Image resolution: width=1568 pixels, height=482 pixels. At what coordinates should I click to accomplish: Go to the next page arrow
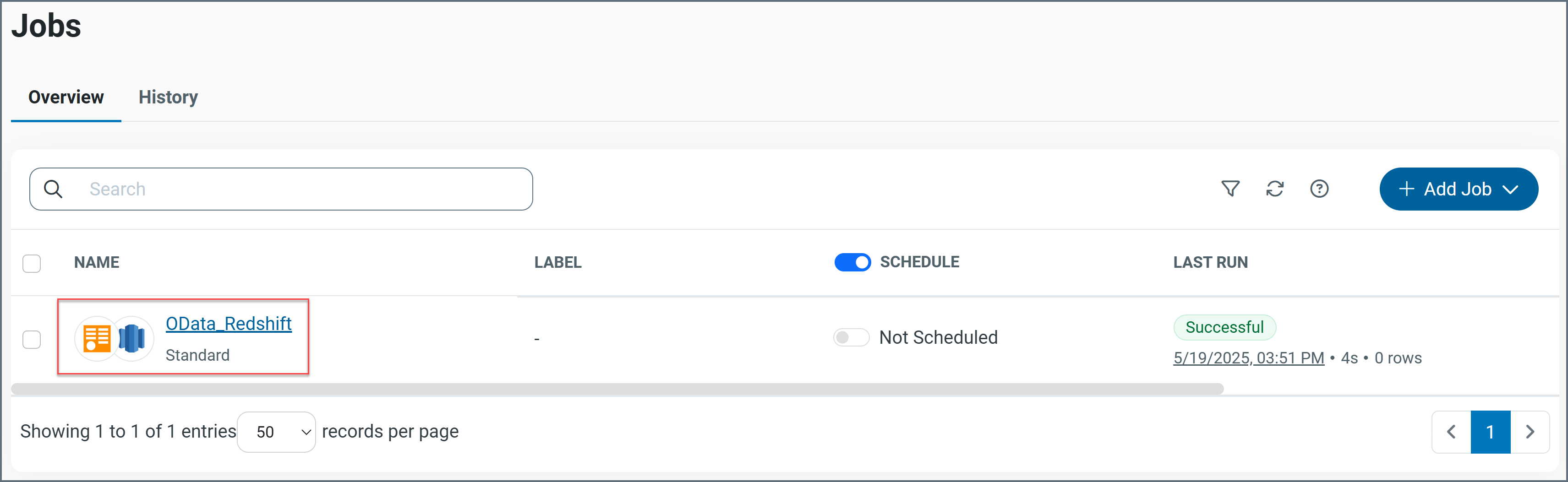1530,432
